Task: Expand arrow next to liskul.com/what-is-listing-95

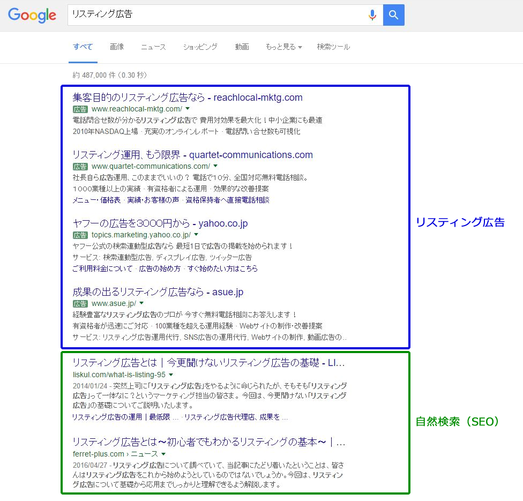Action: pos(171,375)
